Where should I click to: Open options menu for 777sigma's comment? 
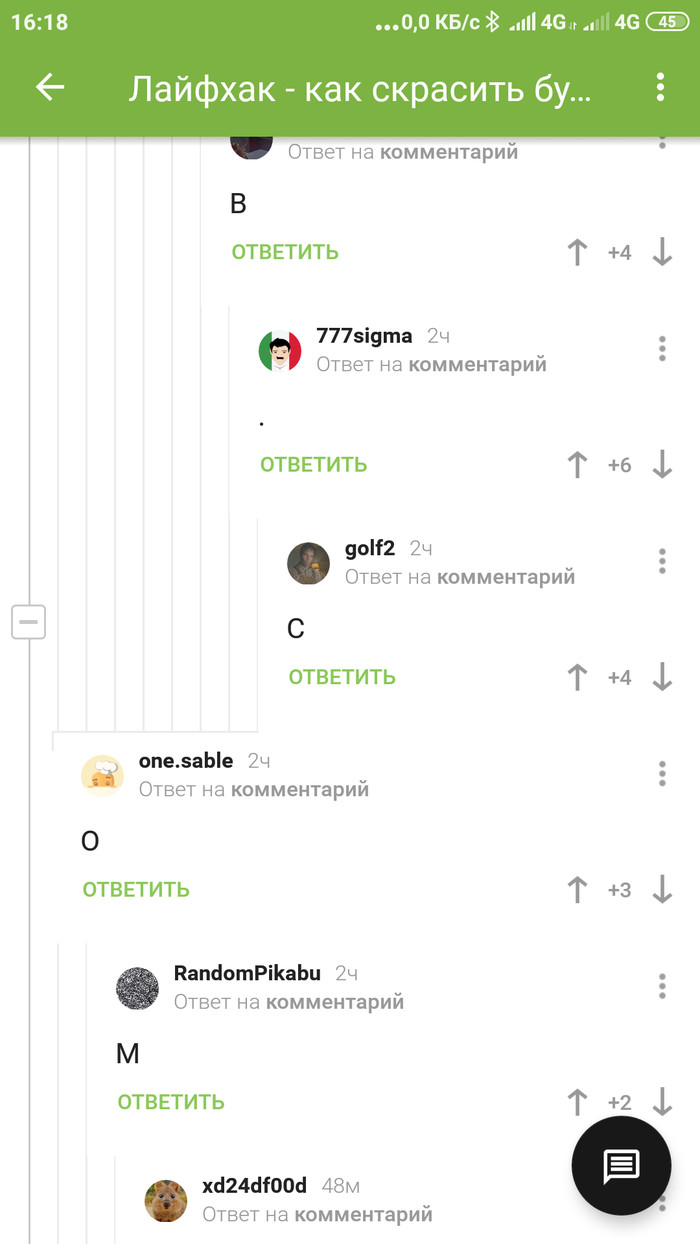662,348
